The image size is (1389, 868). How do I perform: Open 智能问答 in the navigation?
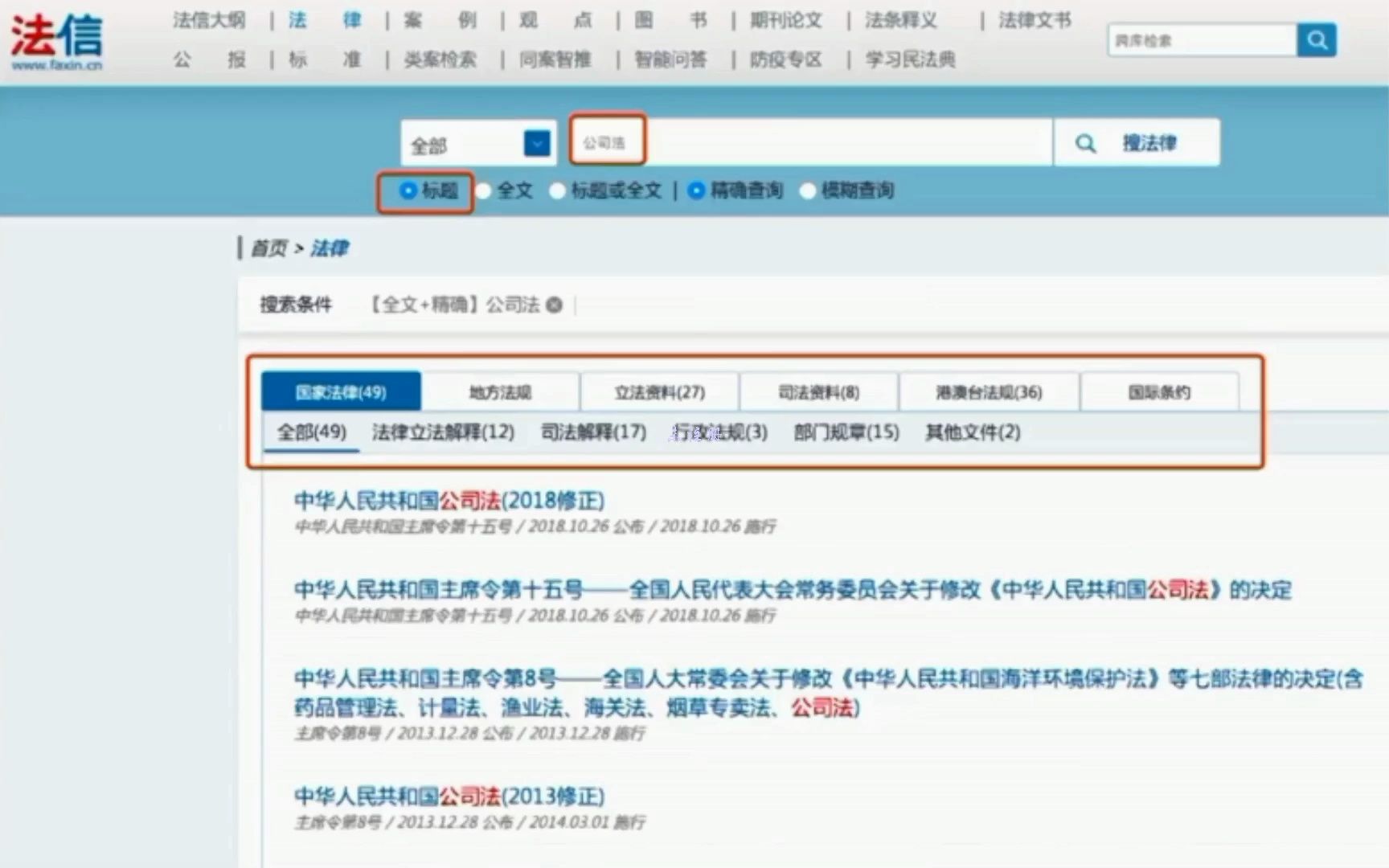tap(671, 59)
